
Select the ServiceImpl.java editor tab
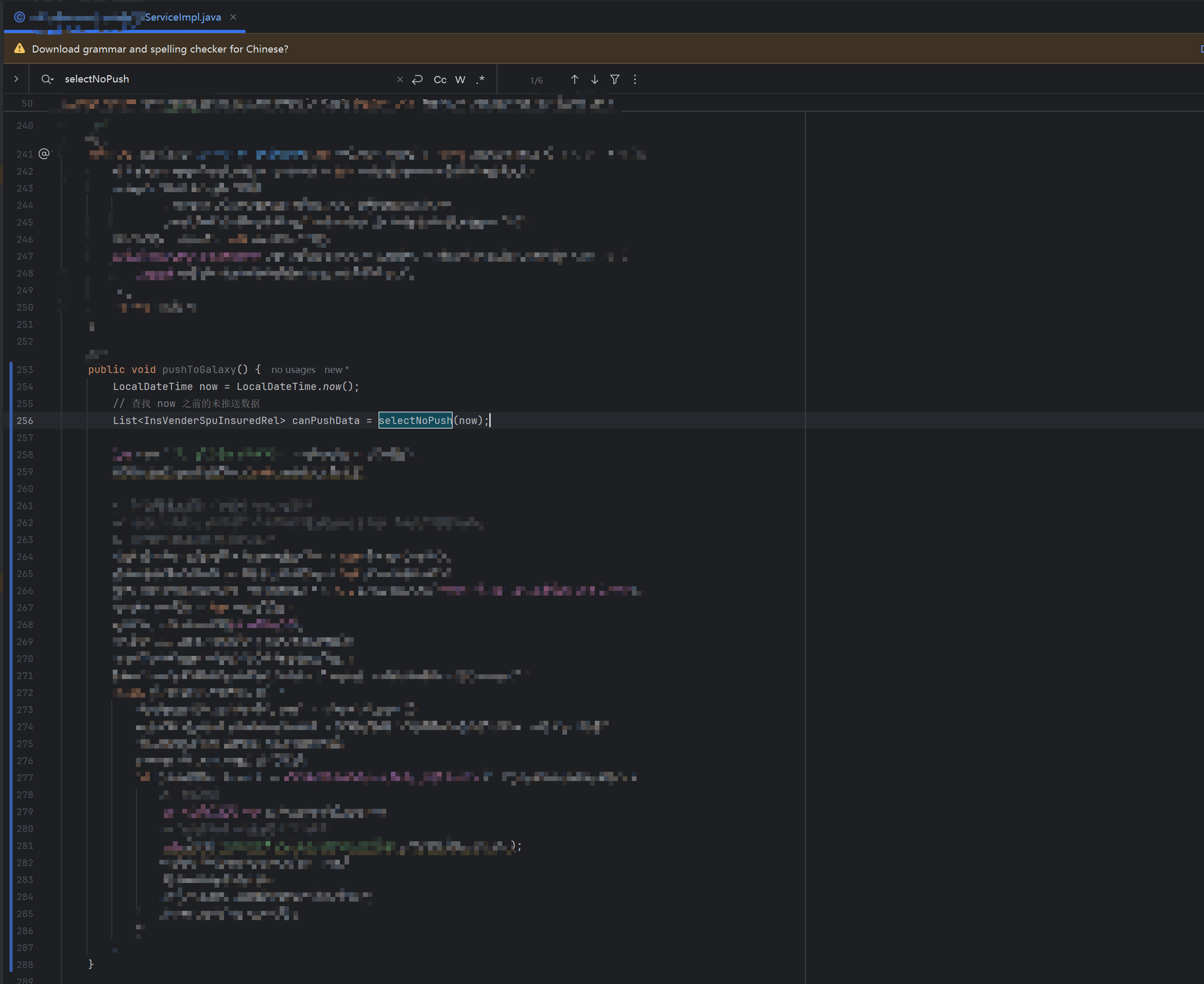click(x=125, y=17)
